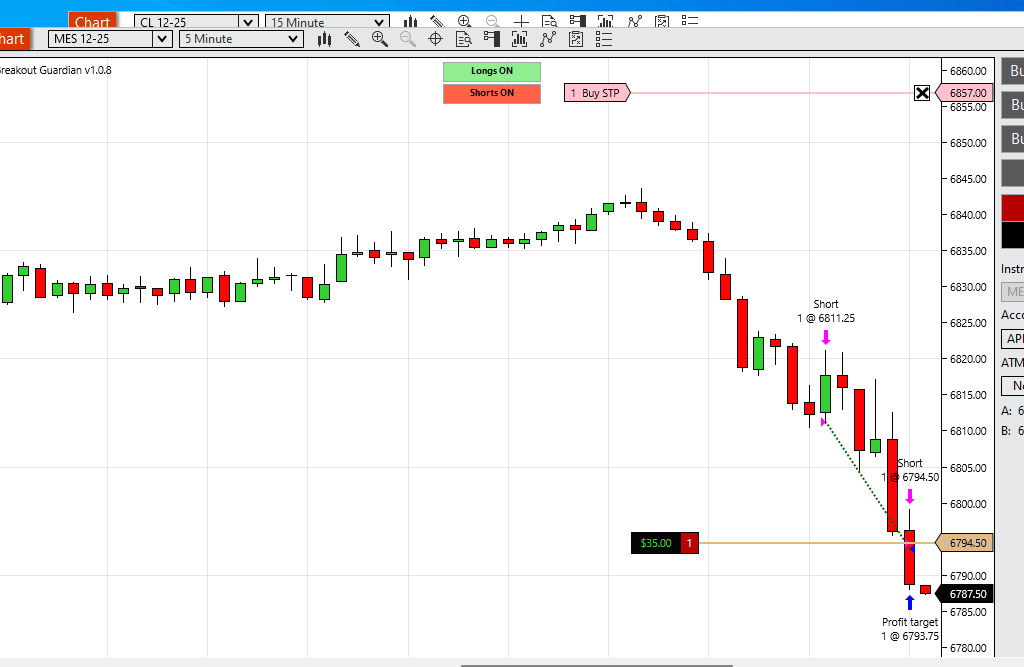Click the dark red swatch button
This screenshot has height=667, width=1024.
[x=1013, y=208]
